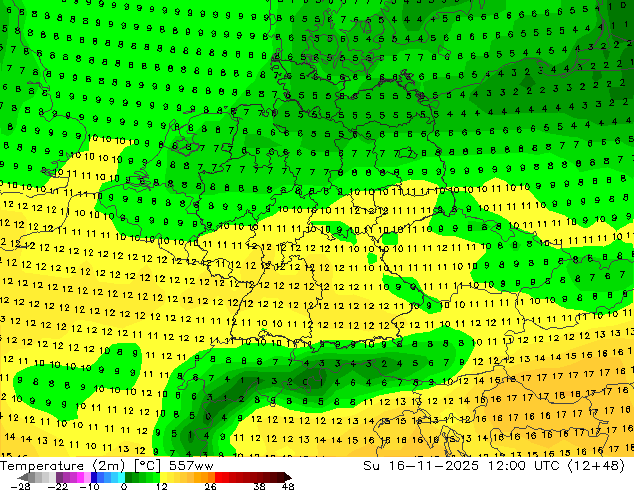Click the dark blue swatch in the legend
Screen dimensions: 634x490
pyautogui.click(x=94, y=477)
